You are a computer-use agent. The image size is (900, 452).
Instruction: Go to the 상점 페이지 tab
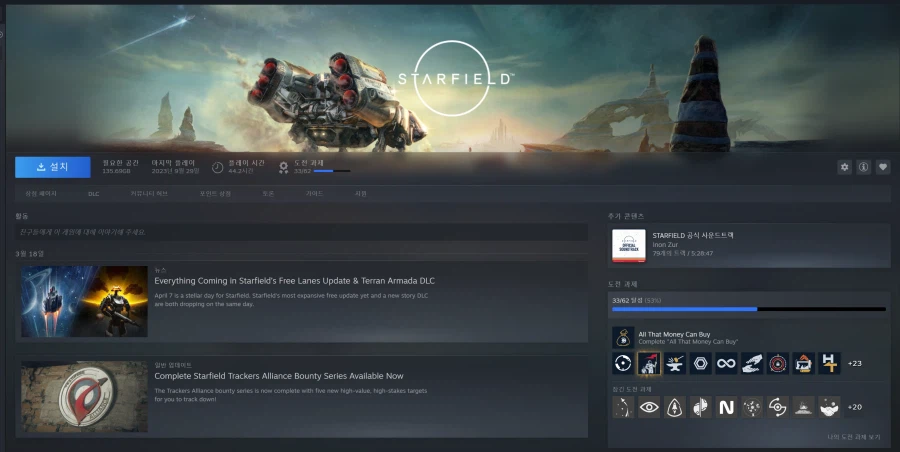pos(41,193)
